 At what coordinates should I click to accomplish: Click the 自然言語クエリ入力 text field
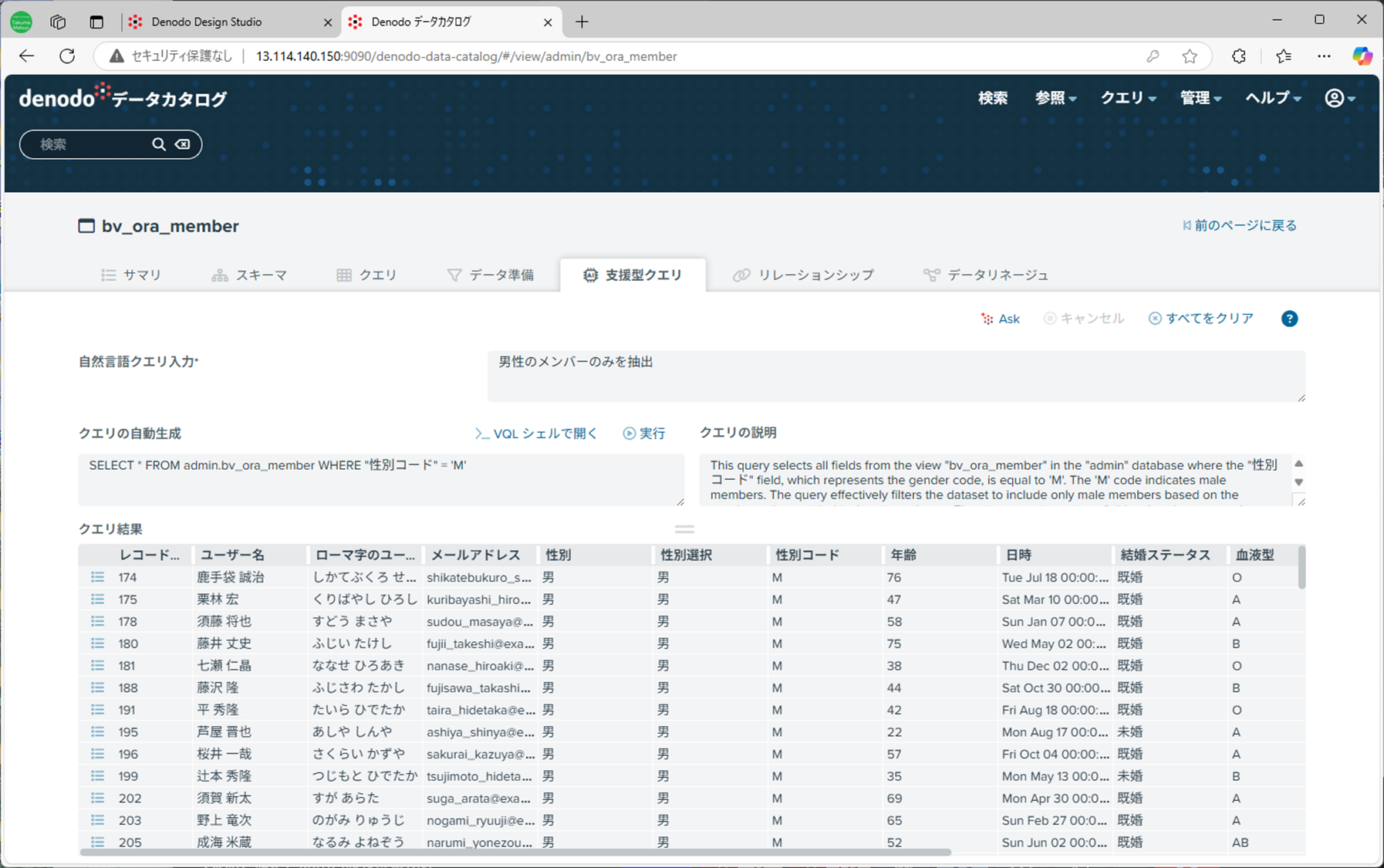(x=895, y=377)
